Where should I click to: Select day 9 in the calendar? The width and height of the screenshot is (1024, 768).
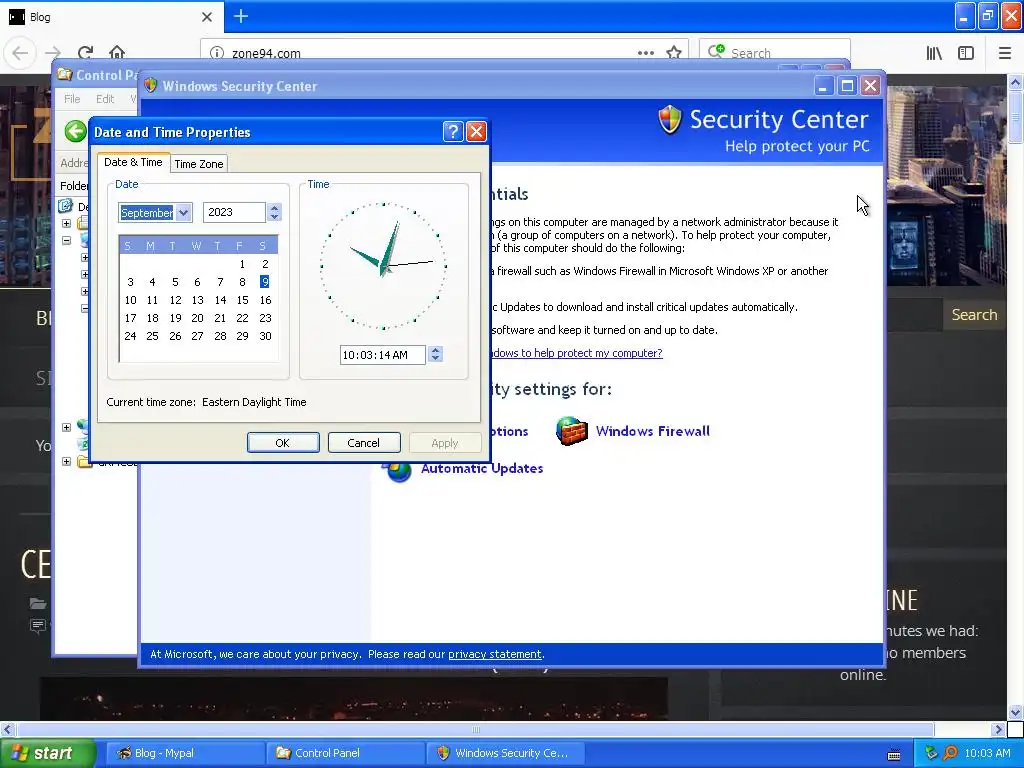[264, 281]
